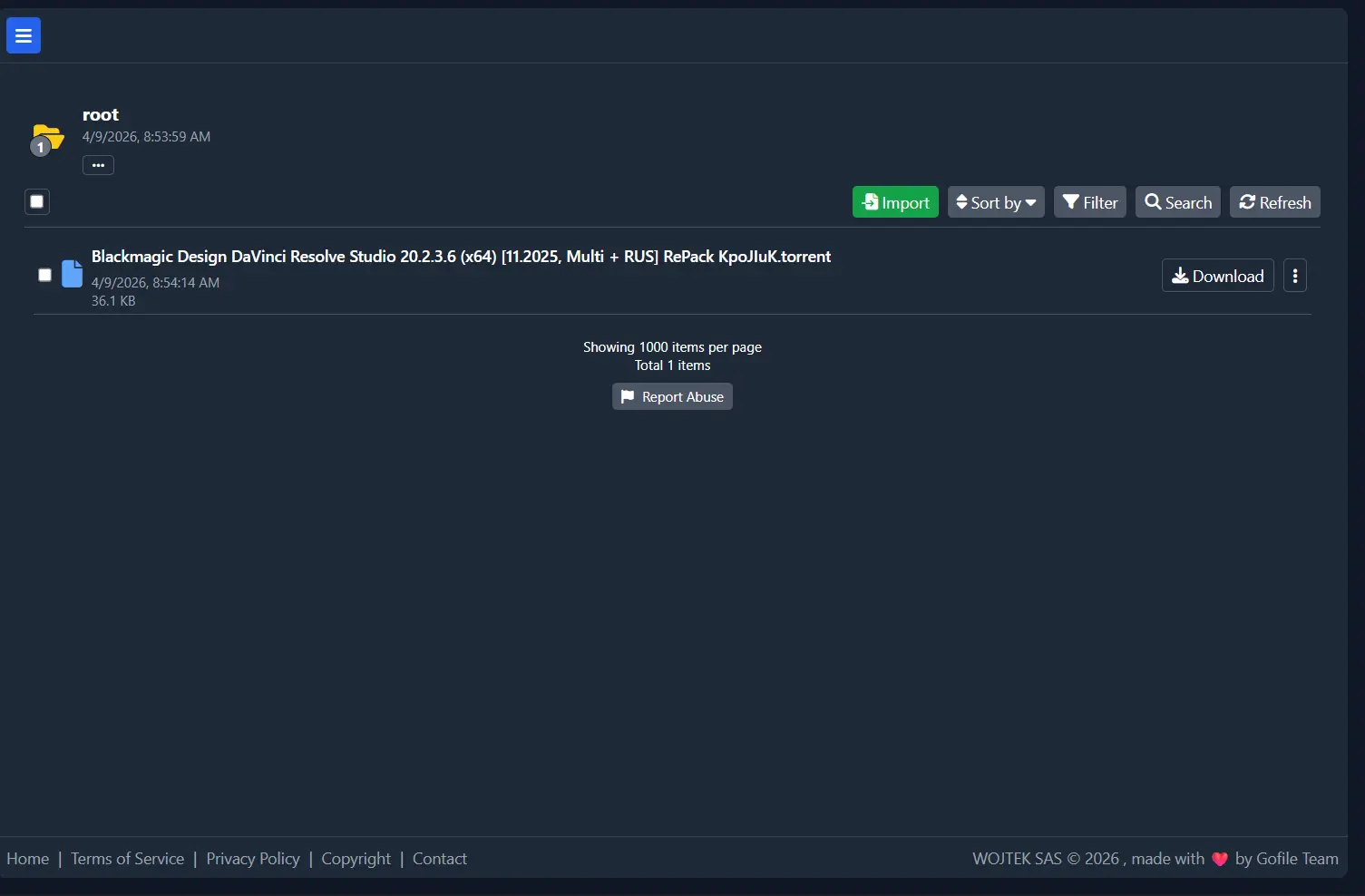Click the root folder icon

coord(48,140)
